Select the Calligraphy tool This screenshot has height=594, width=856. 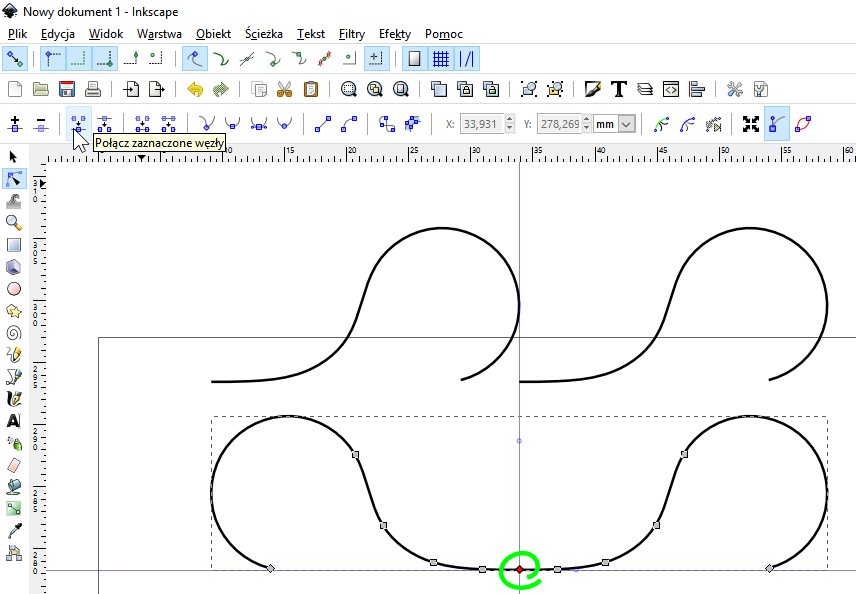click(x=14, y=399)
